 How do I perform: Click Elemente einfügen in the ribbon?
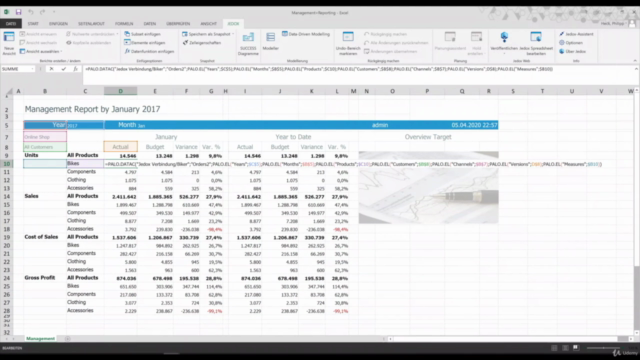click(x=144, y=42)
